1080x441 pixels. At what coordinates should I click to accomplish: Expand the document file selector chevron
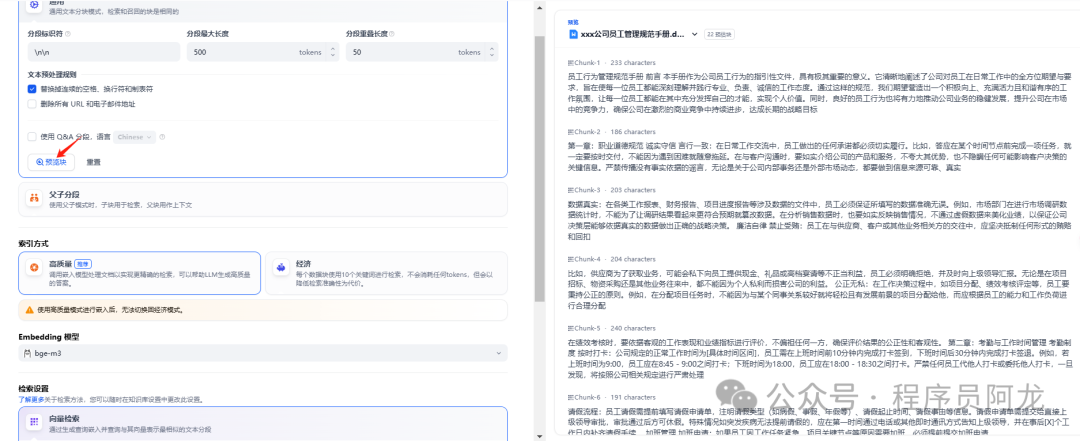tap(693, 34)
